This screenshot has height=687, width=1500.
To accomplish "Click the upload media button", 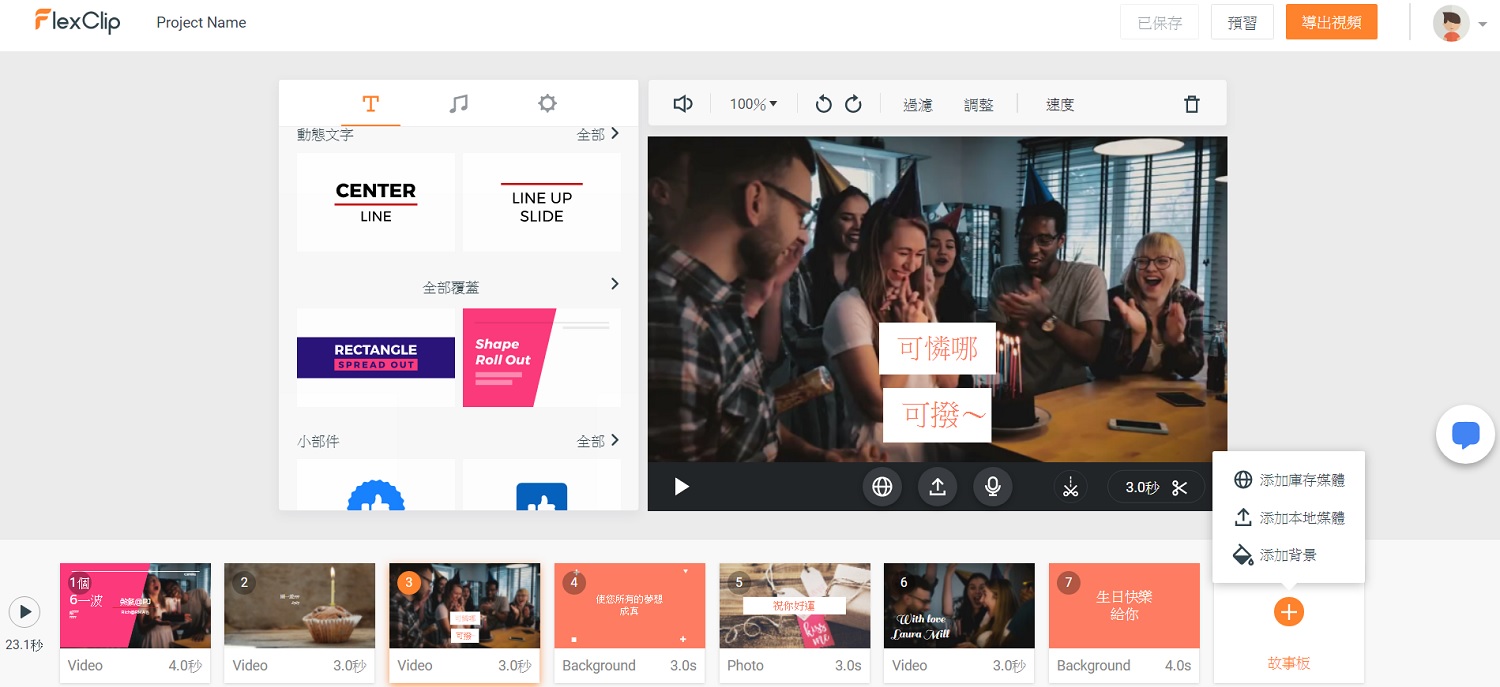I will [937, 487].
